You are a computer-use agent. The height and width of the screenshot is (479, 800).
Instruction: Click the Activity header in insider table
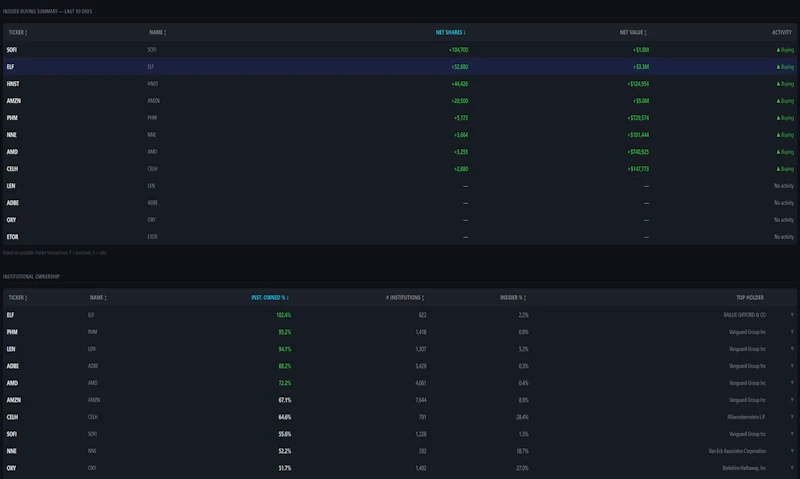click(x=782, y=32)
